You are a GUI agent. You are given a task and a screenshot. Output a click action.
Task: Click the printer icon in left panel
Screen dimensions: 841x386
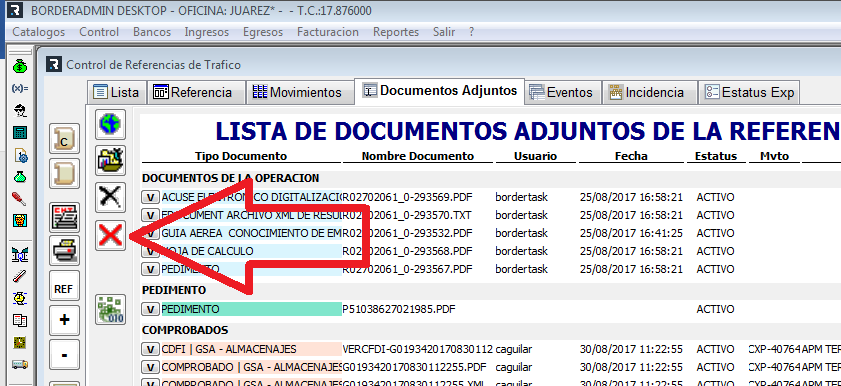tap(64, 250)
